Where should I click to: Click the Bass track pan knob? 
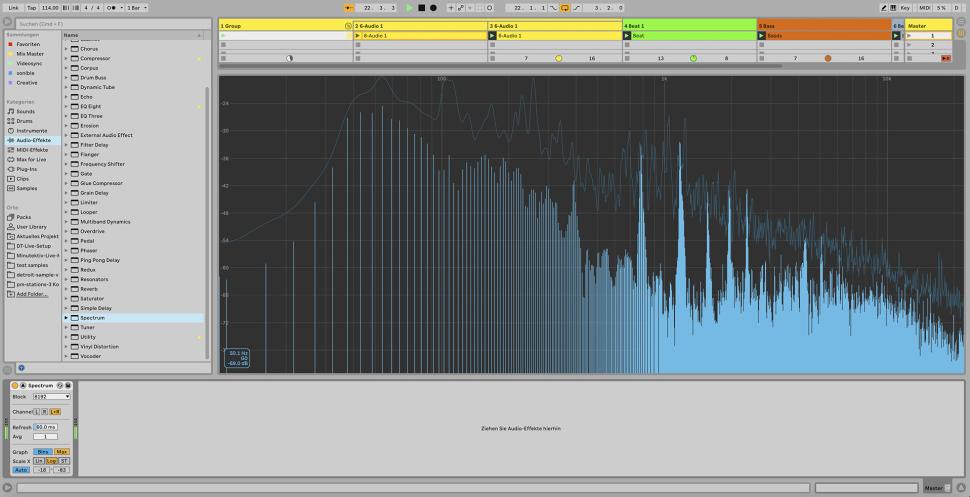click(x=827, y=58)
